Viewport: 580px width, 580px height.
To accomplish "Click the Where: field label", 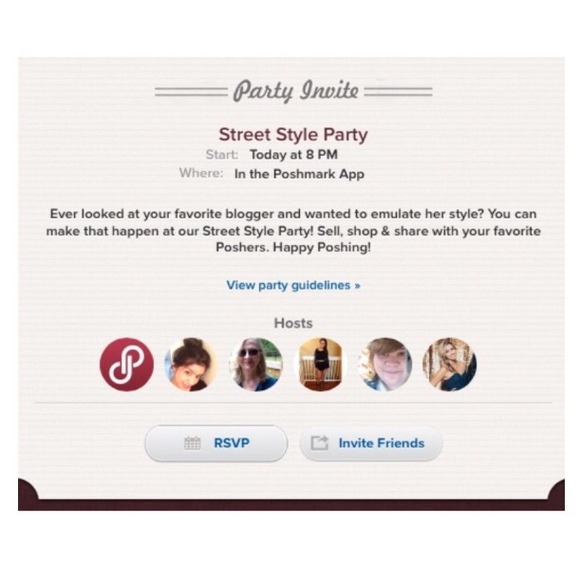I will click(201, 173).
